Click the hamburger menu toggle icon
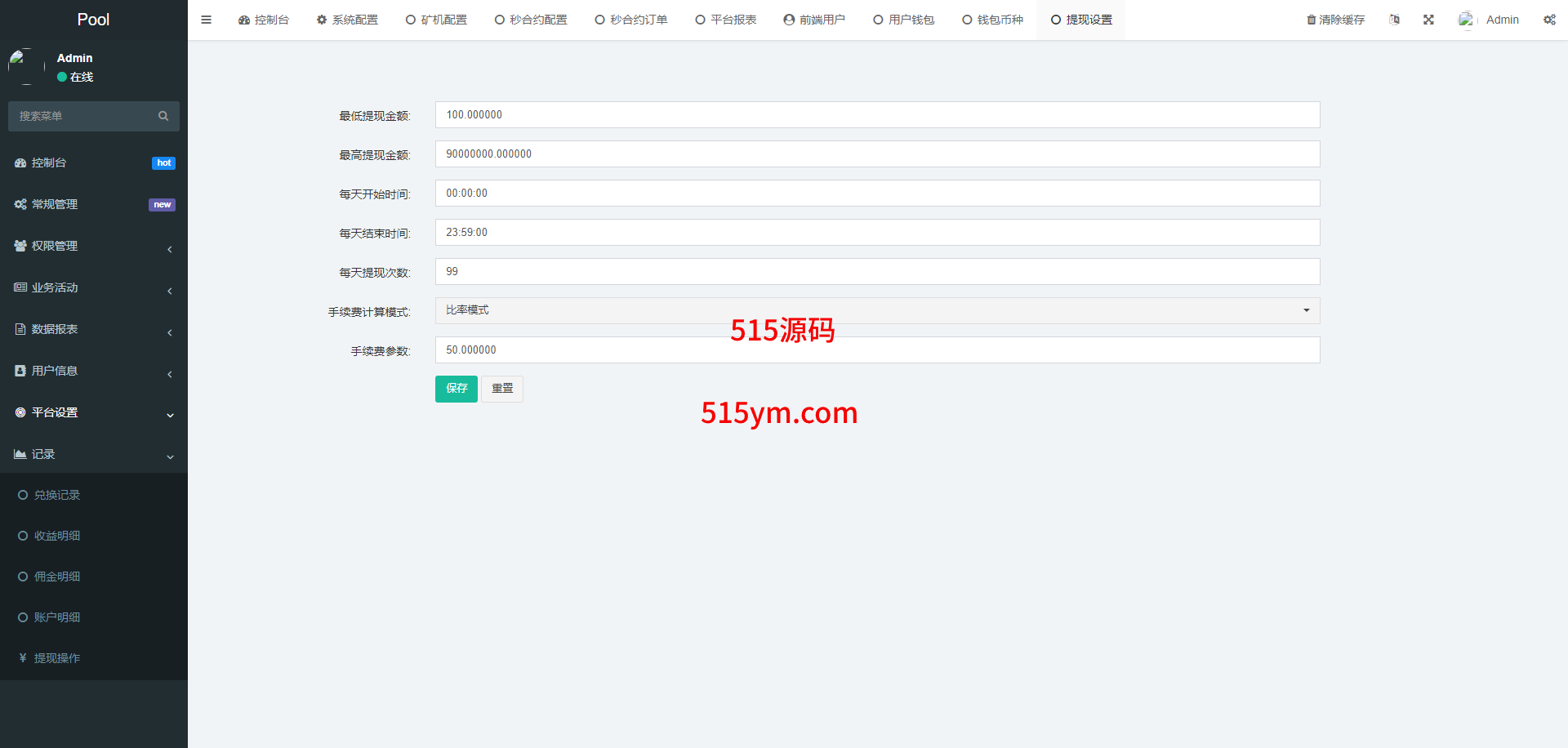 pyautogui.click(x=206, y=20)
